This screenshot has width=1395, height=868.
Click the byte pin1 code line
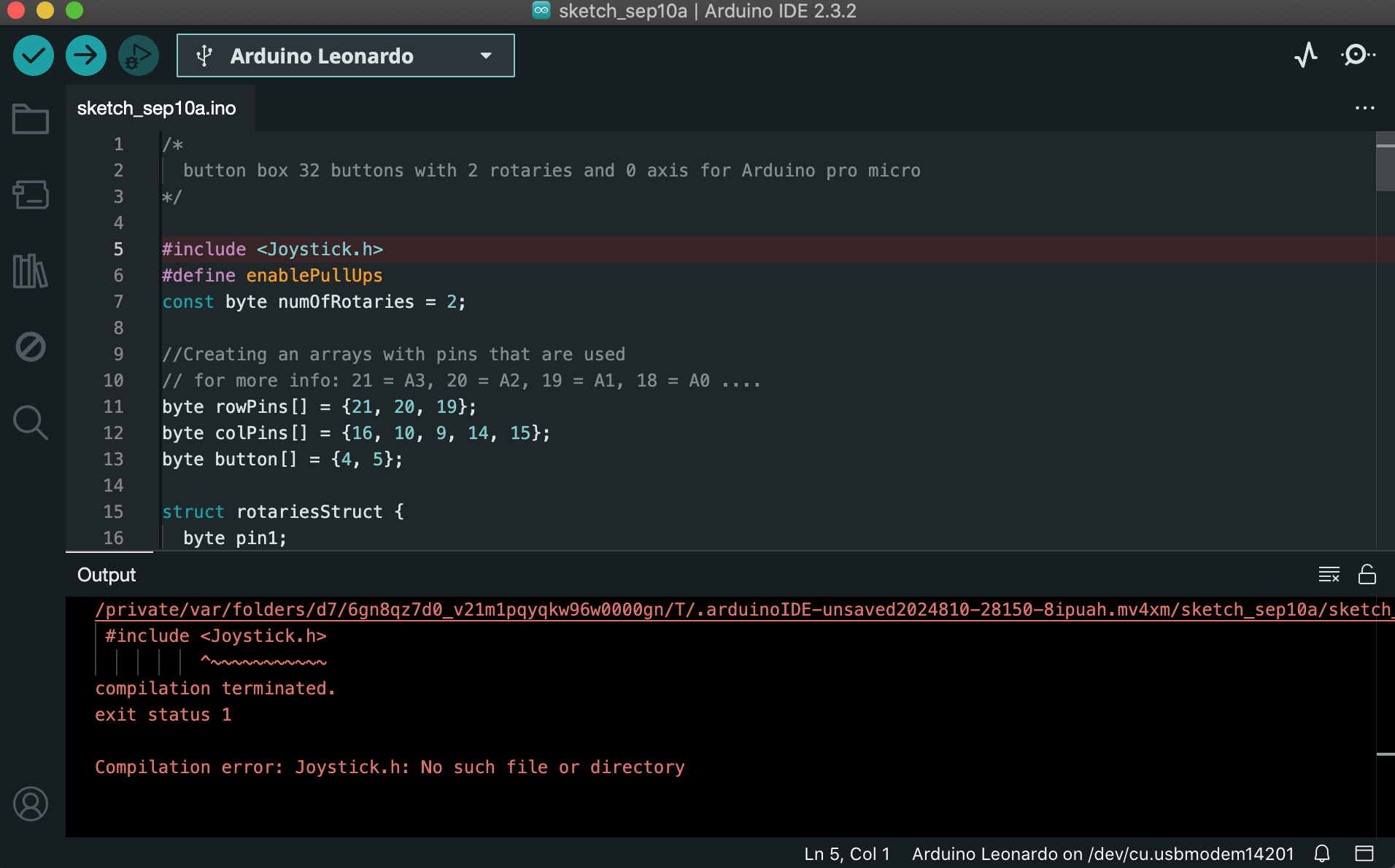[235, 538]
